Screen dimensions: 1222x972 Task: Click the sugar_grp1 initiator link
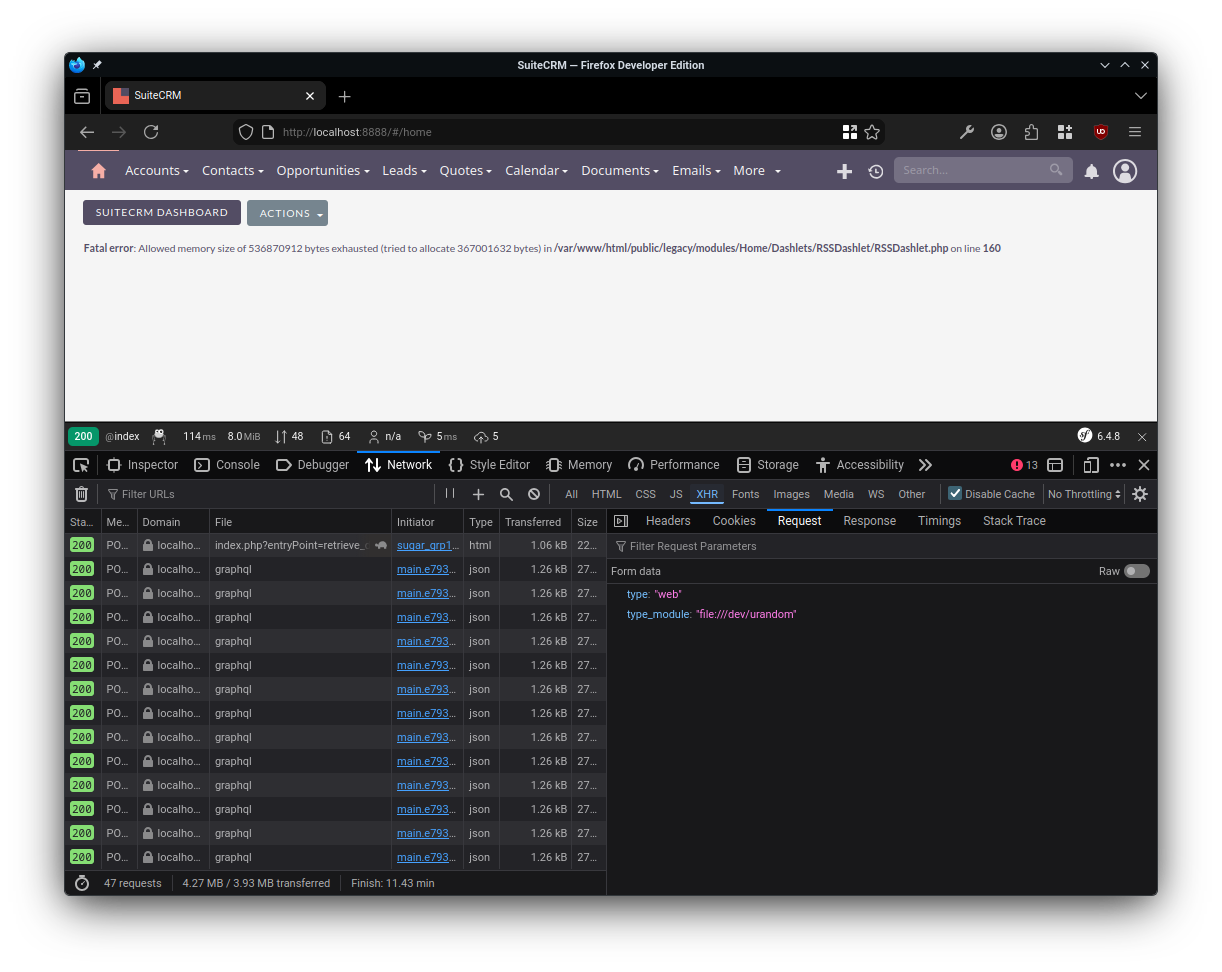(427, 545)
